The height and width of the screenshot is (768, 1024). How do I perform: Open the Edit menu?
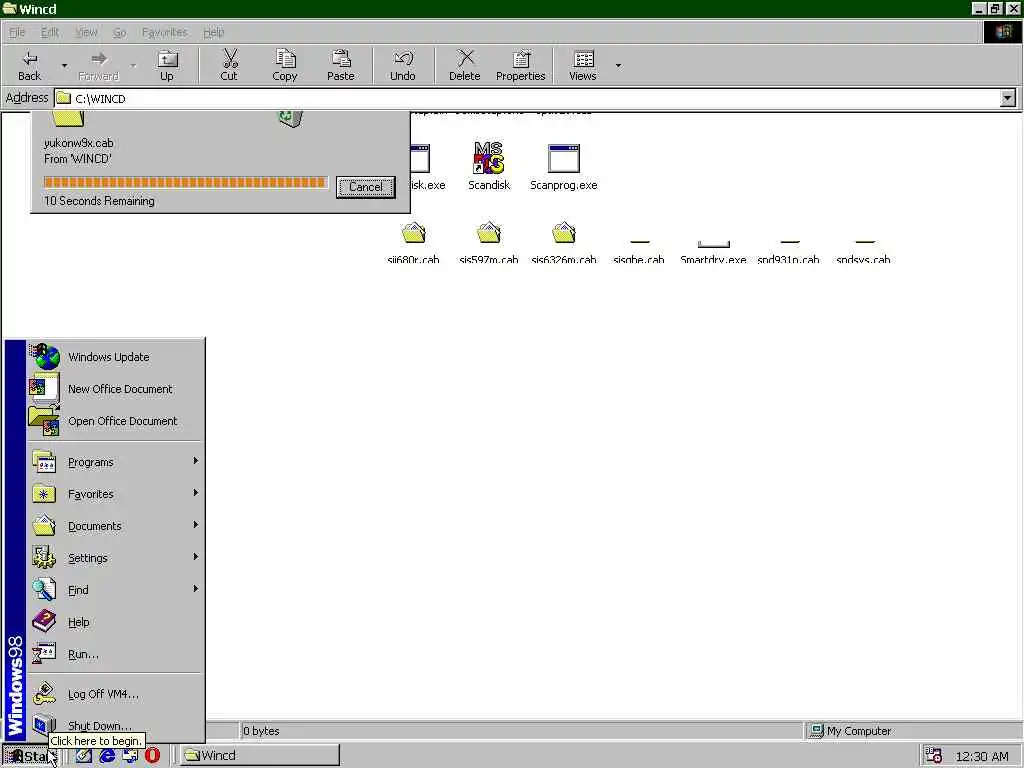[x=50, y=32]
